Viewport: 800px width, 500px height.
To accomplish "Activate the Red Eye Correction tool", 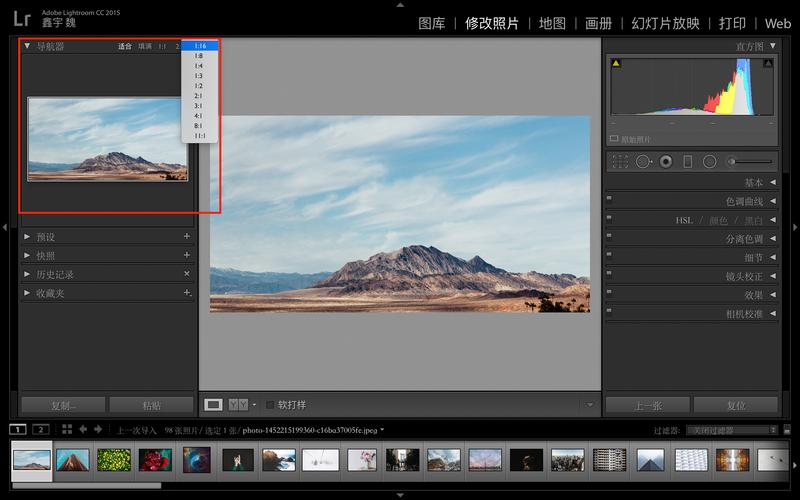I will (x=666, y=161).
